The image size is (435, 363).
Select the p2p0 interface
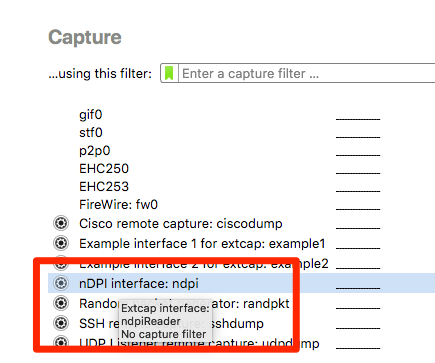pyautogui.click(x=94, y=151)
